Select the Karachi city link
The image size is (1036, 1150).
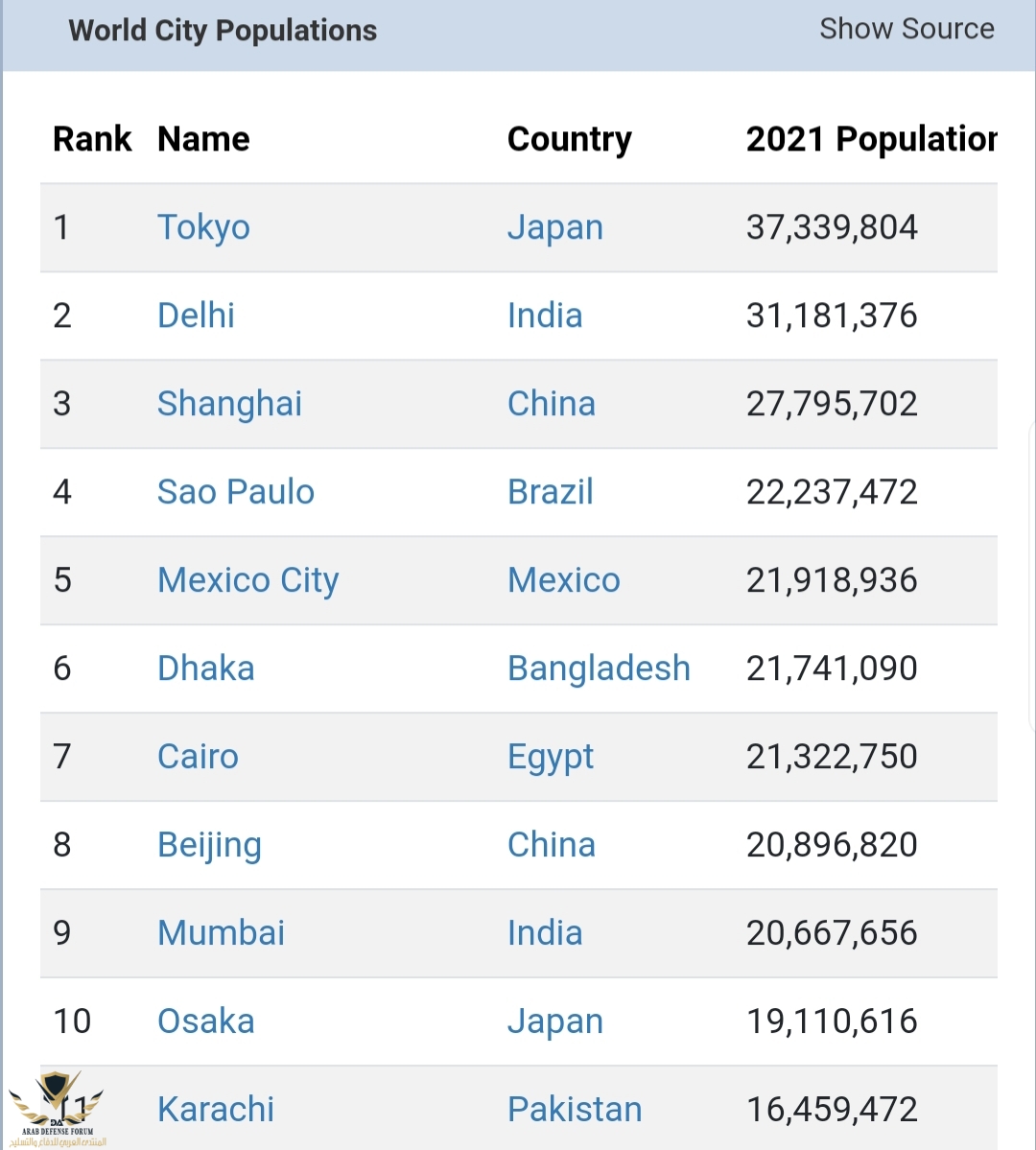click(x=215, y=1110)
